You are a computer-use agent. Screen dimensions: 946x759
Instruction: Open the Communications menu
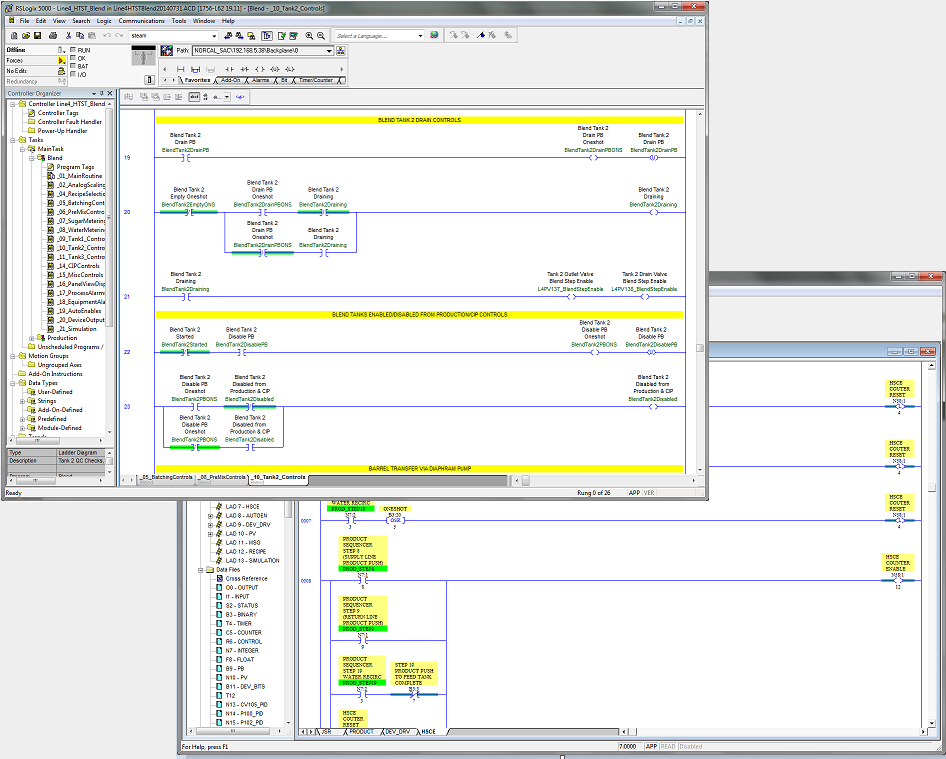(142, 21)
